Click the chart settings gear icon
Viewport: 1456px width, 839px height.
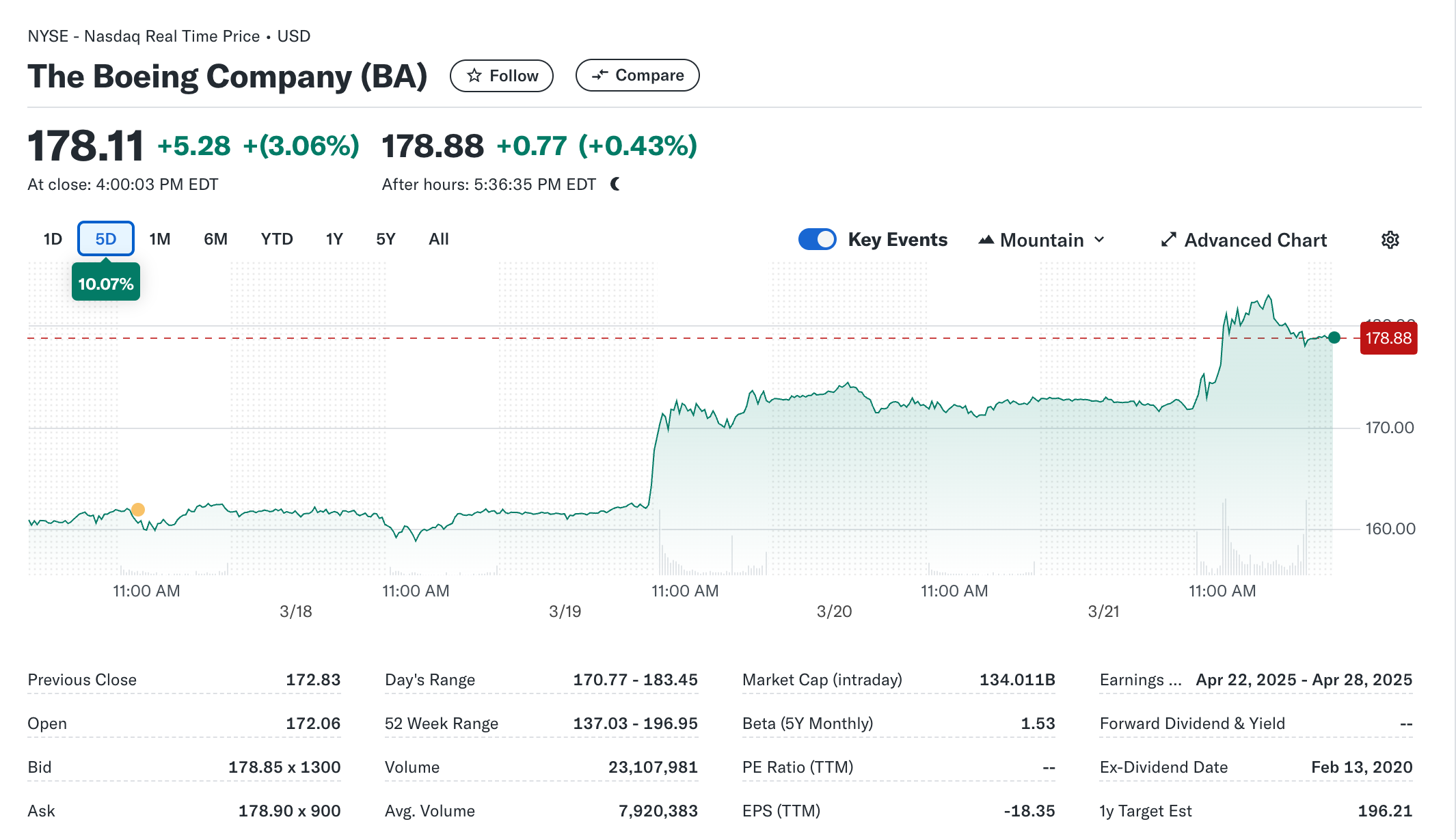pos(1390,240)
